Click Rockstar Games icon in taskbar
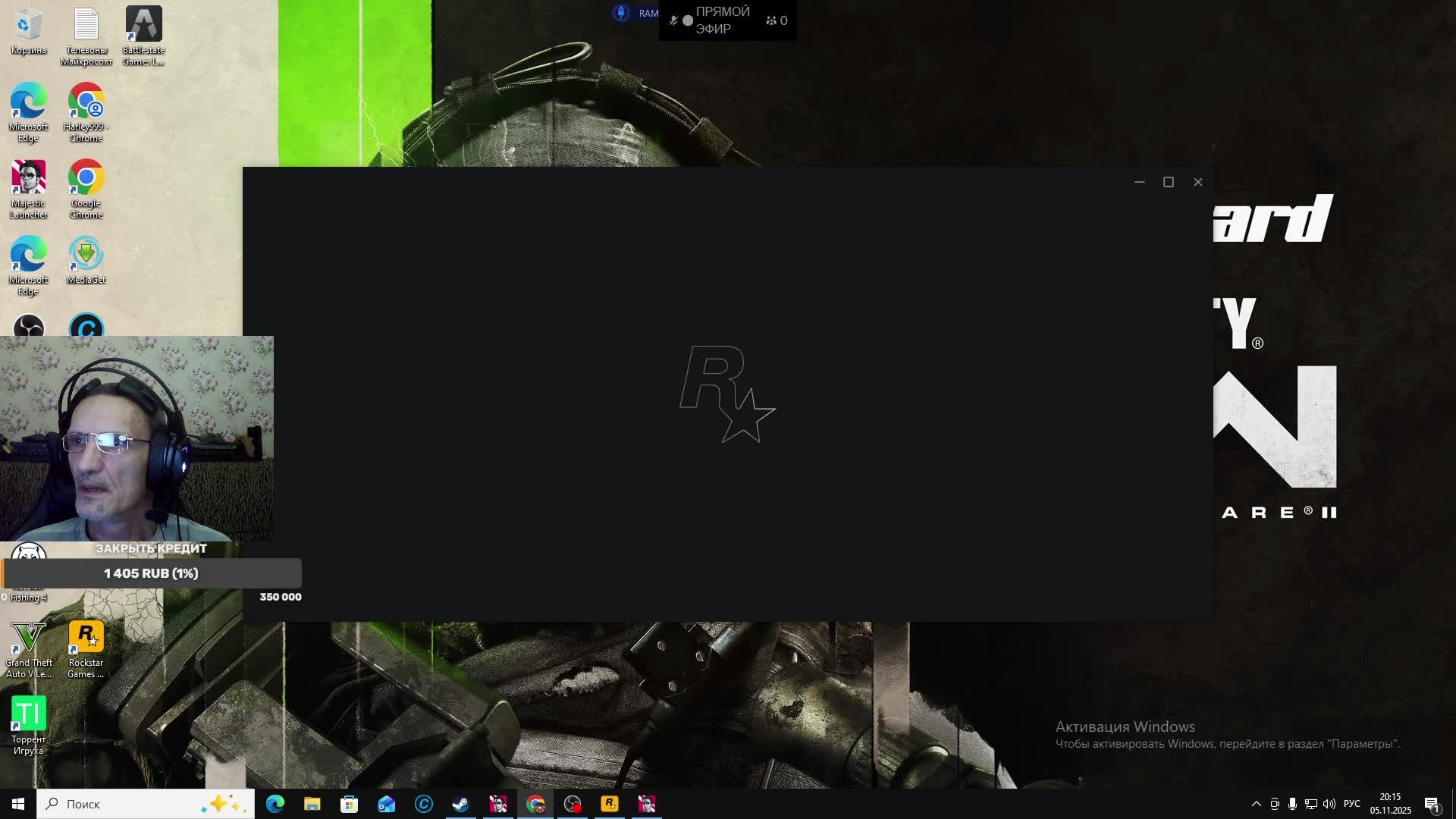This screenshot has width=1456, height=819. (610, 804)
